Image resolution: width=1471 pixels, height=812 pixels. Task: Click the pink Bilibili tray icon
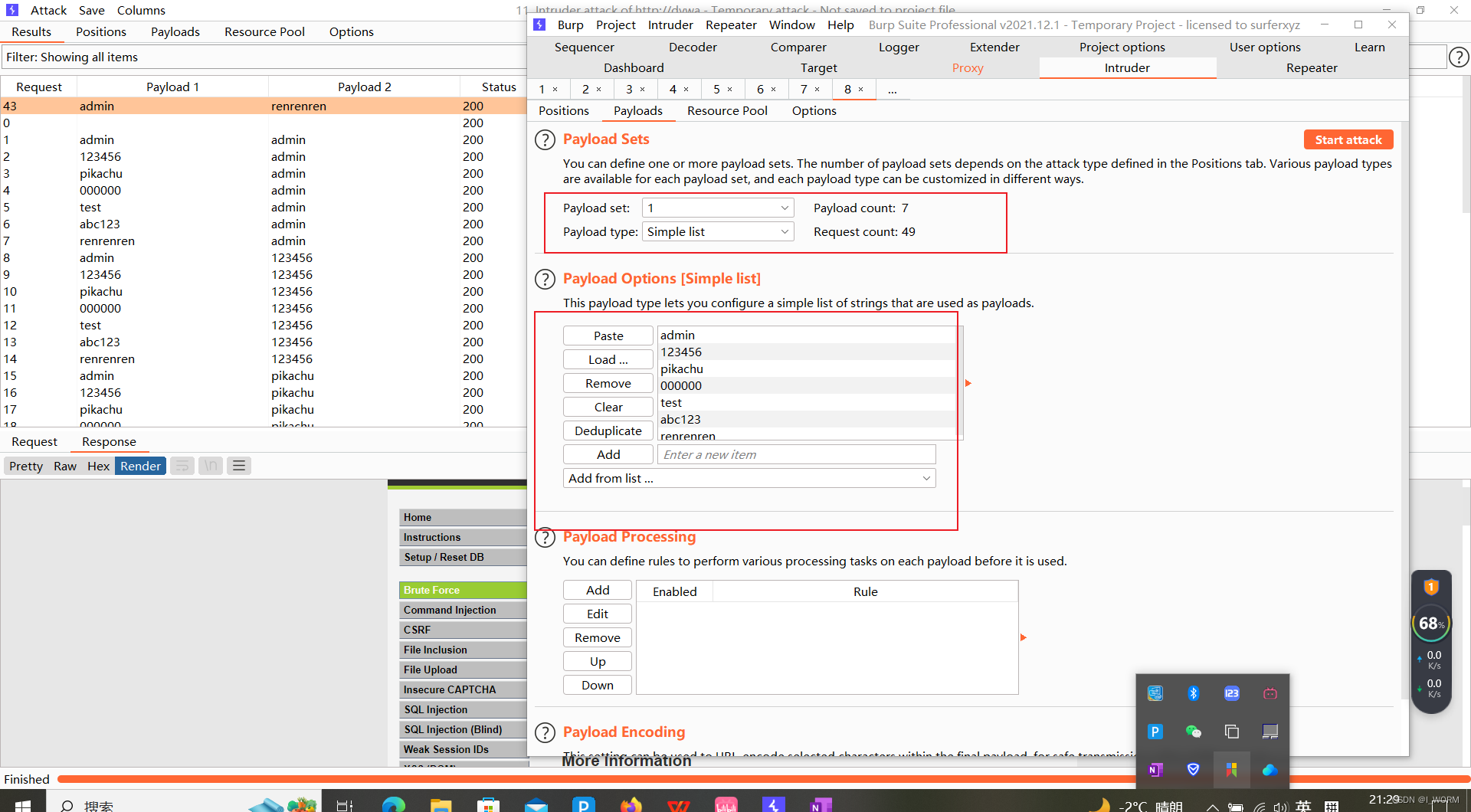tap(1270, 693)
